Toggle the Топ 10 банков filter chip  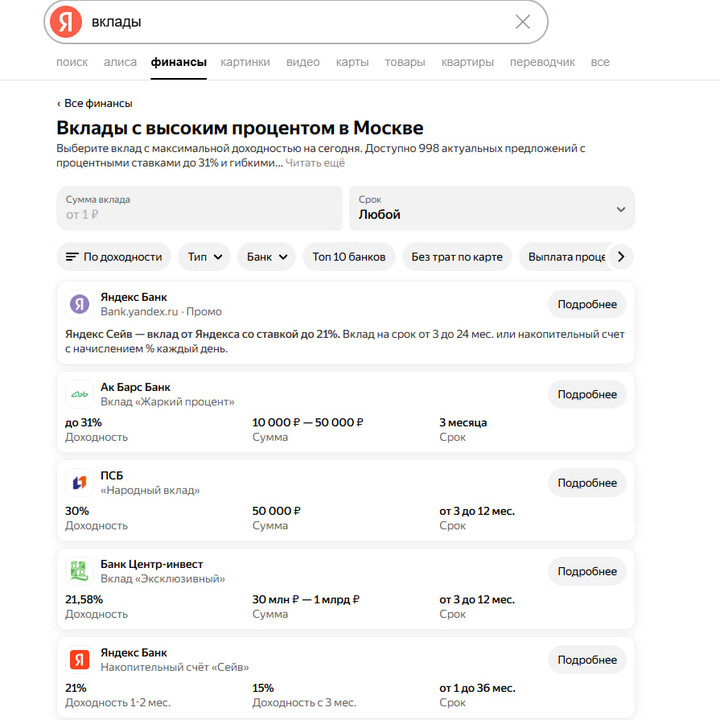click(349, 257)
